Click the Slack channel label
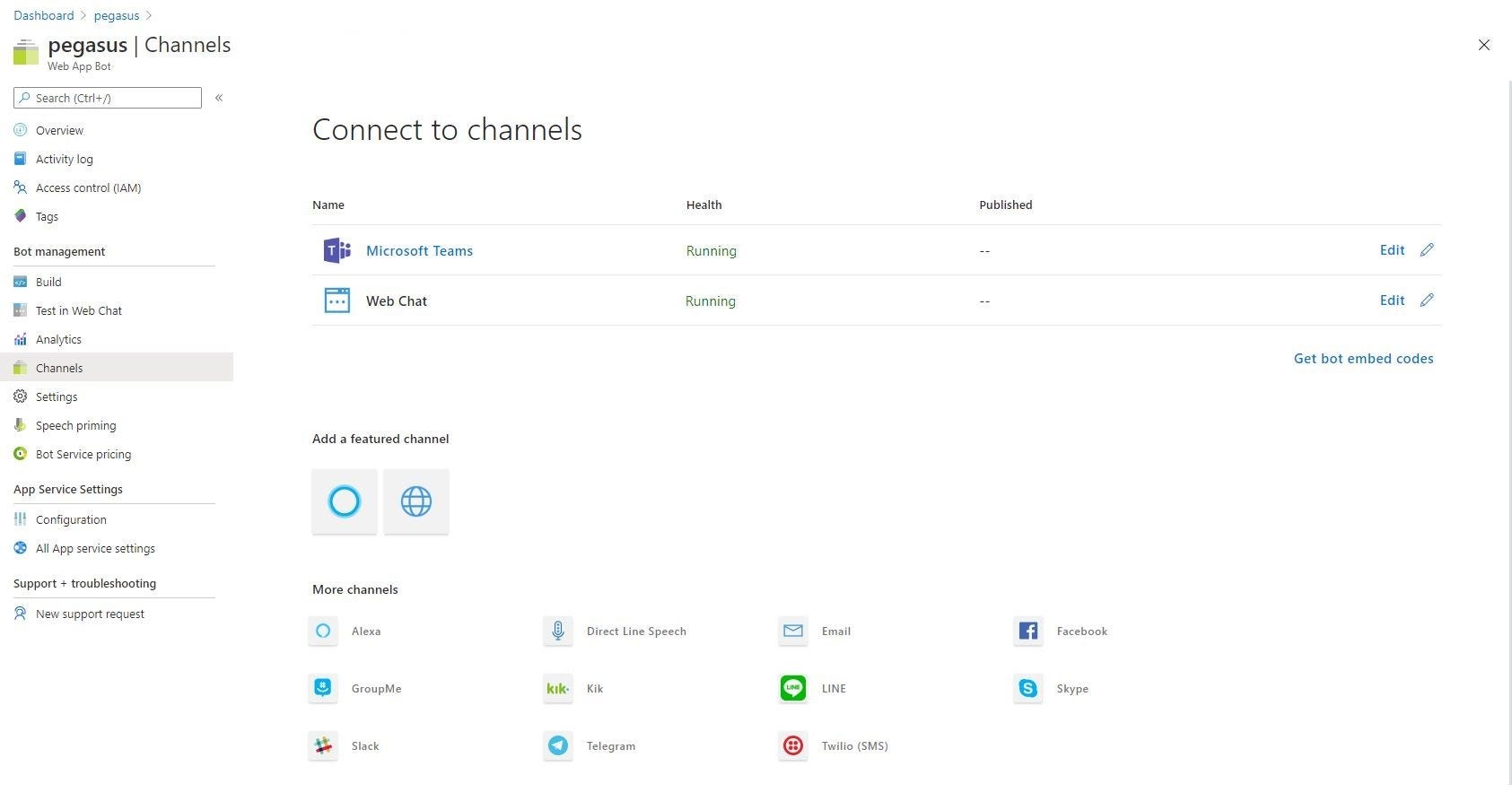Viewport: 1512px width, 810px height. pyautogui.click(x=365, y=746)
